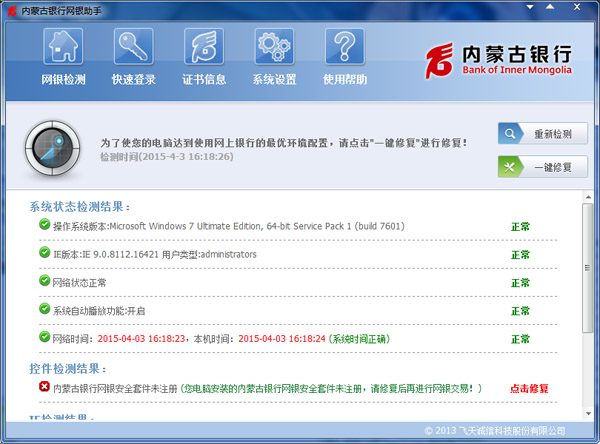Select the 系统状态检测结果 heading

click(80, 207)
